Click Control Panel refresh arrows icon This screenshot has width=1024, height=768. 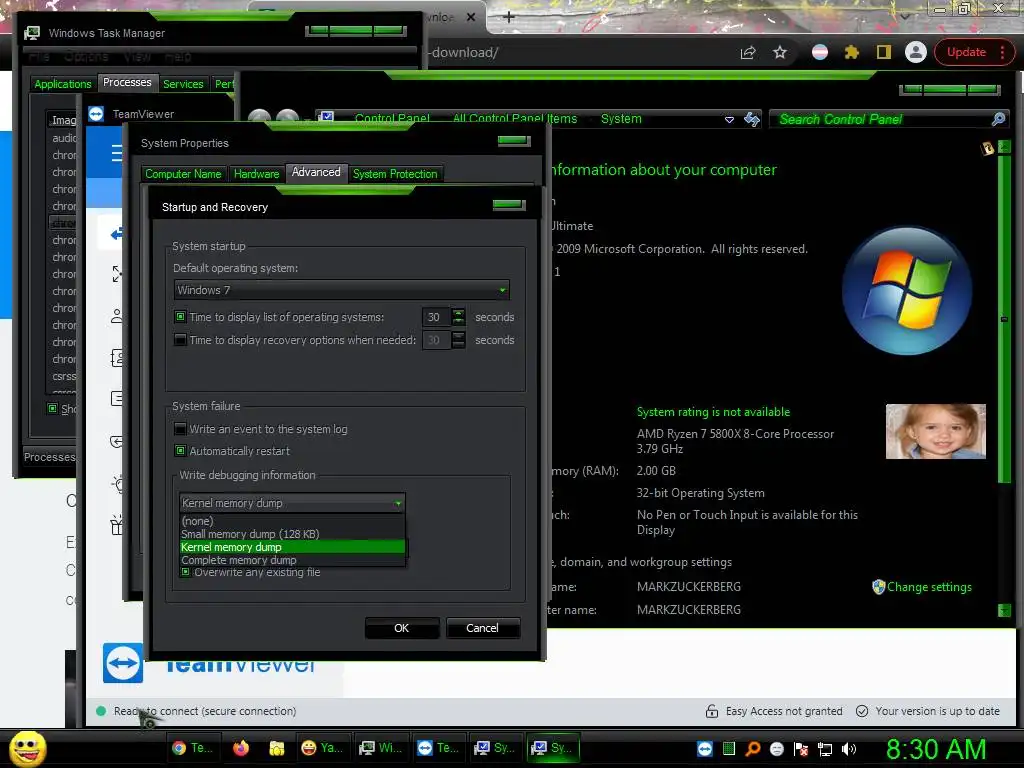pyautogui.click(x=752, y=119)
